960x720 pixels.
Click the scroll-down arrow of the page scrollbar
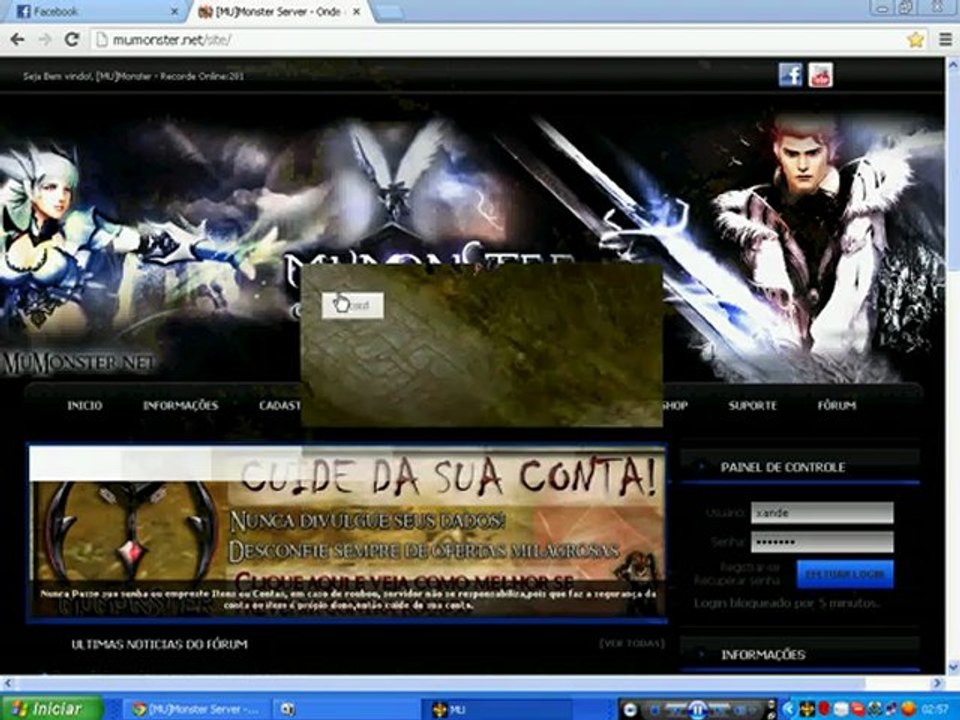(953, 667)
